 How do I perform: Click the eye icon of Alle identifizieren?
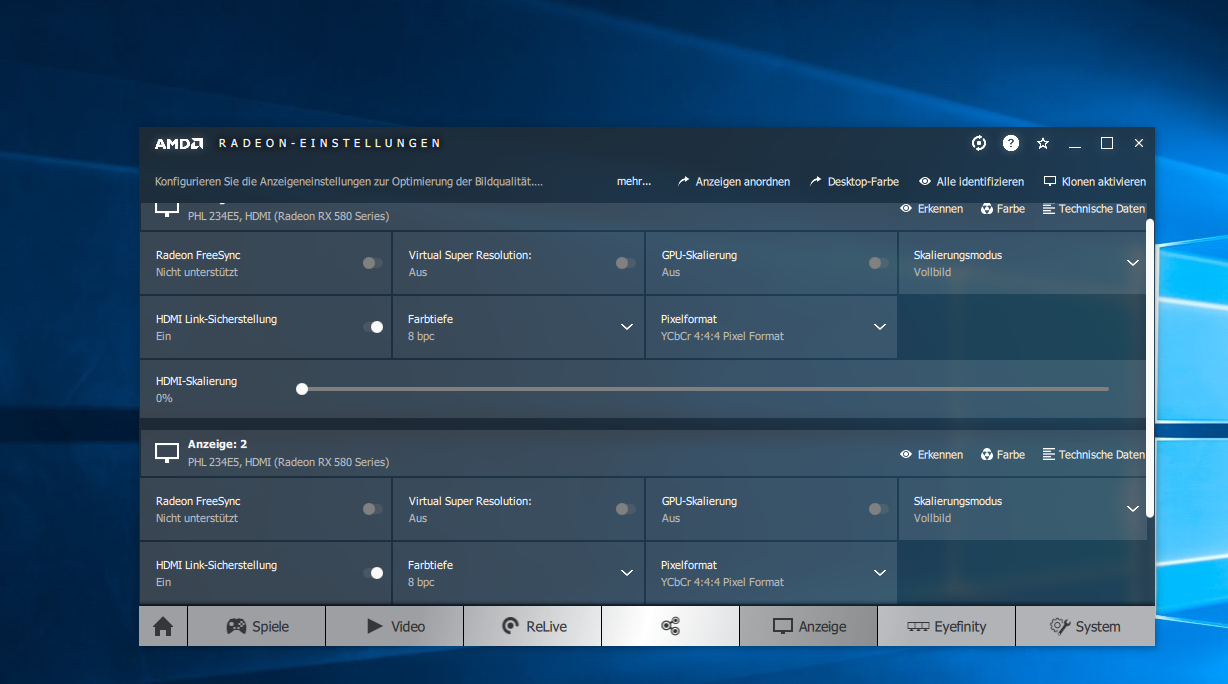pos(925,181)
